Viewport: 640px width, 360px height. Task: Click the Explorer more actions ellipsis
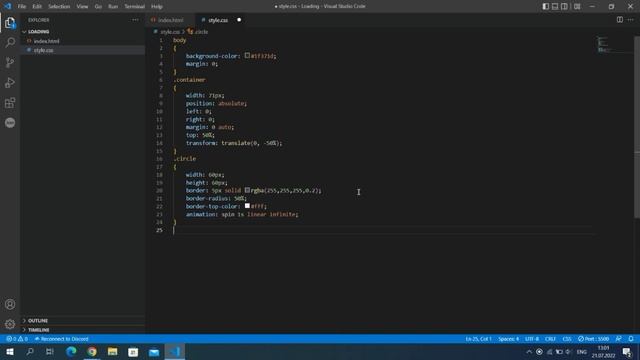click(135, 20)
